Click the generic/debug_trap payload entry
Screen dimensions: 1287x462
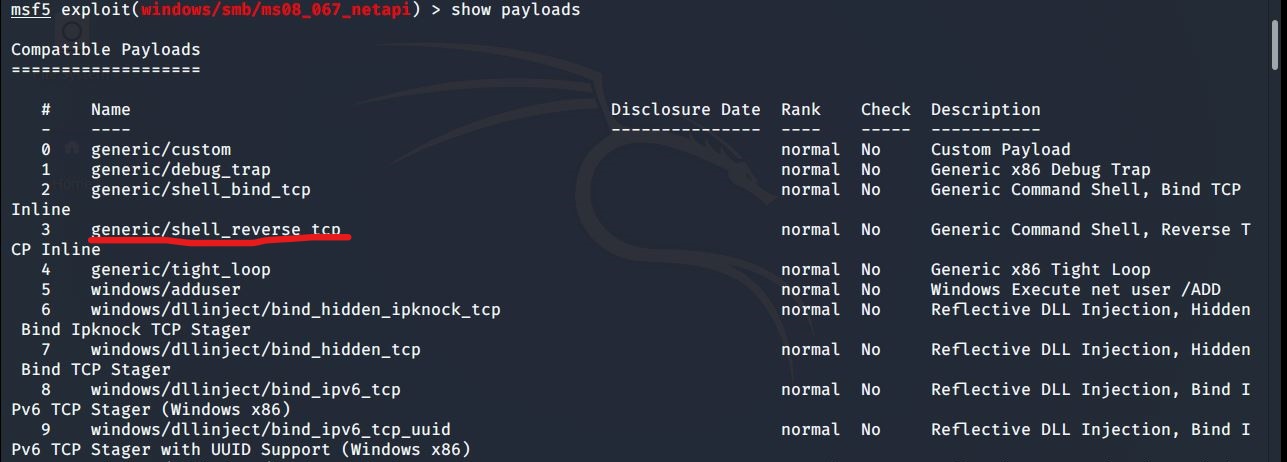[180, 169]
